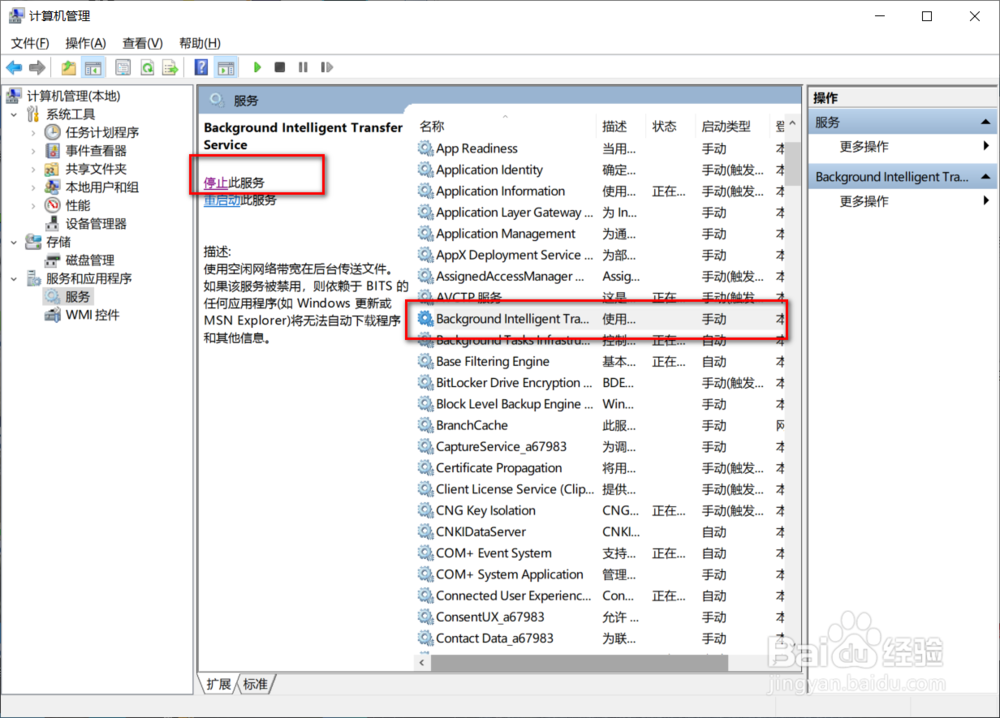Screen dimensions: 1000x718
Task: Collapse the 系统工具 tree node
Action: (x=14, y=115)
